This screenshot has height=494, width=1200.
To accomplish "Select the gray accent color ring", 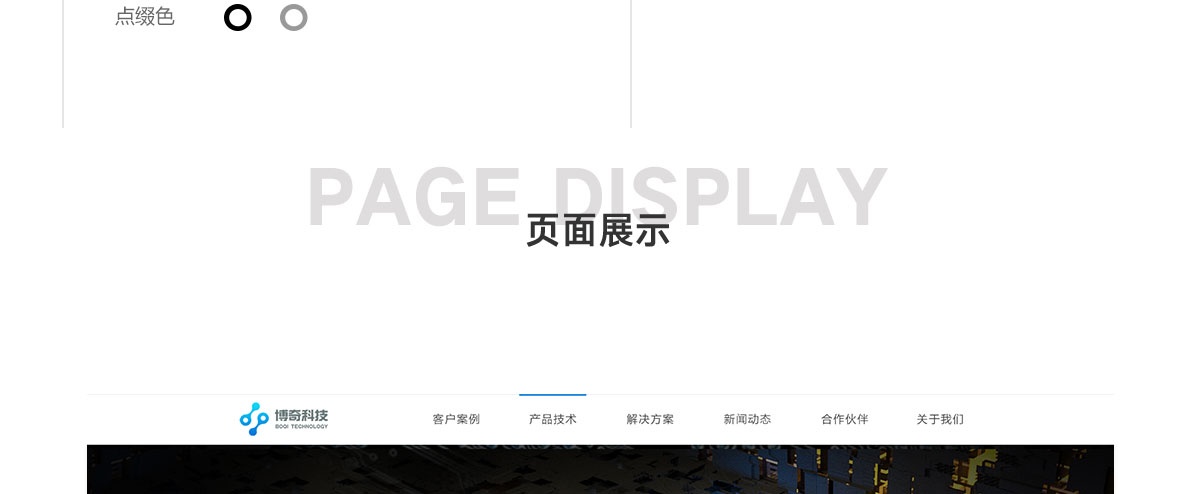I will tap(294, 17).
